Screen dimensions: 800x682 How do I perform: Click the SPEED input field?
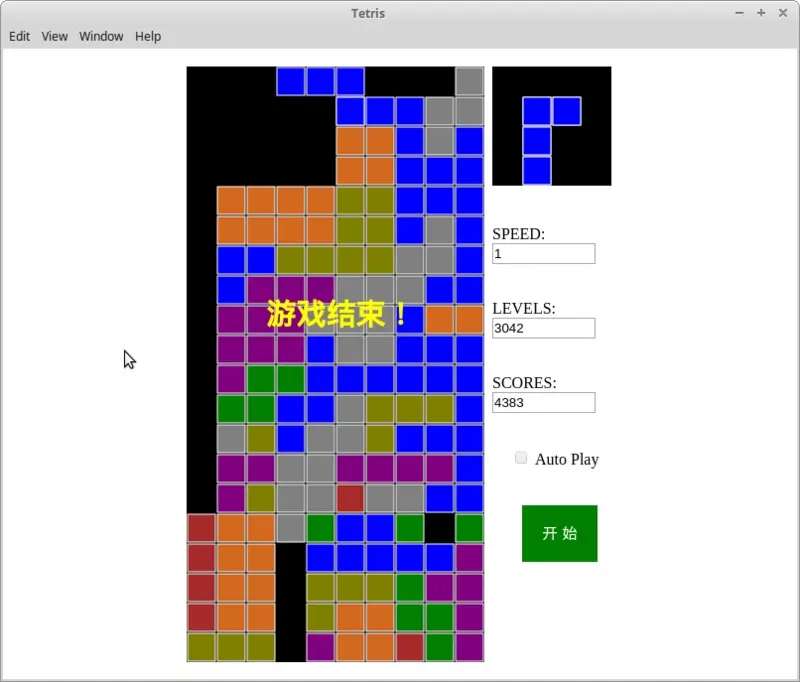pos(543,254)
